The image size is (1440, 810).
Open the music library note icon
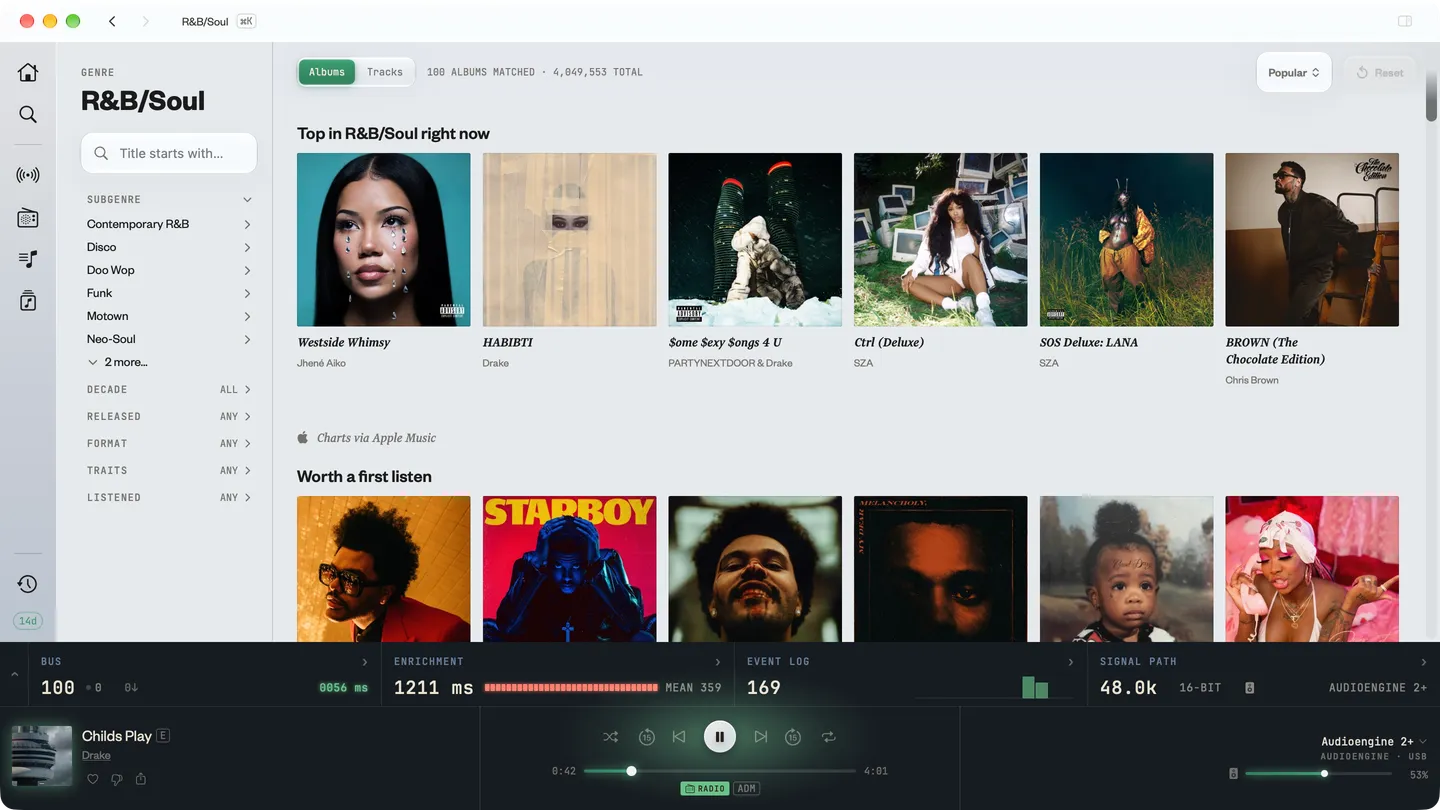(28, 301)
